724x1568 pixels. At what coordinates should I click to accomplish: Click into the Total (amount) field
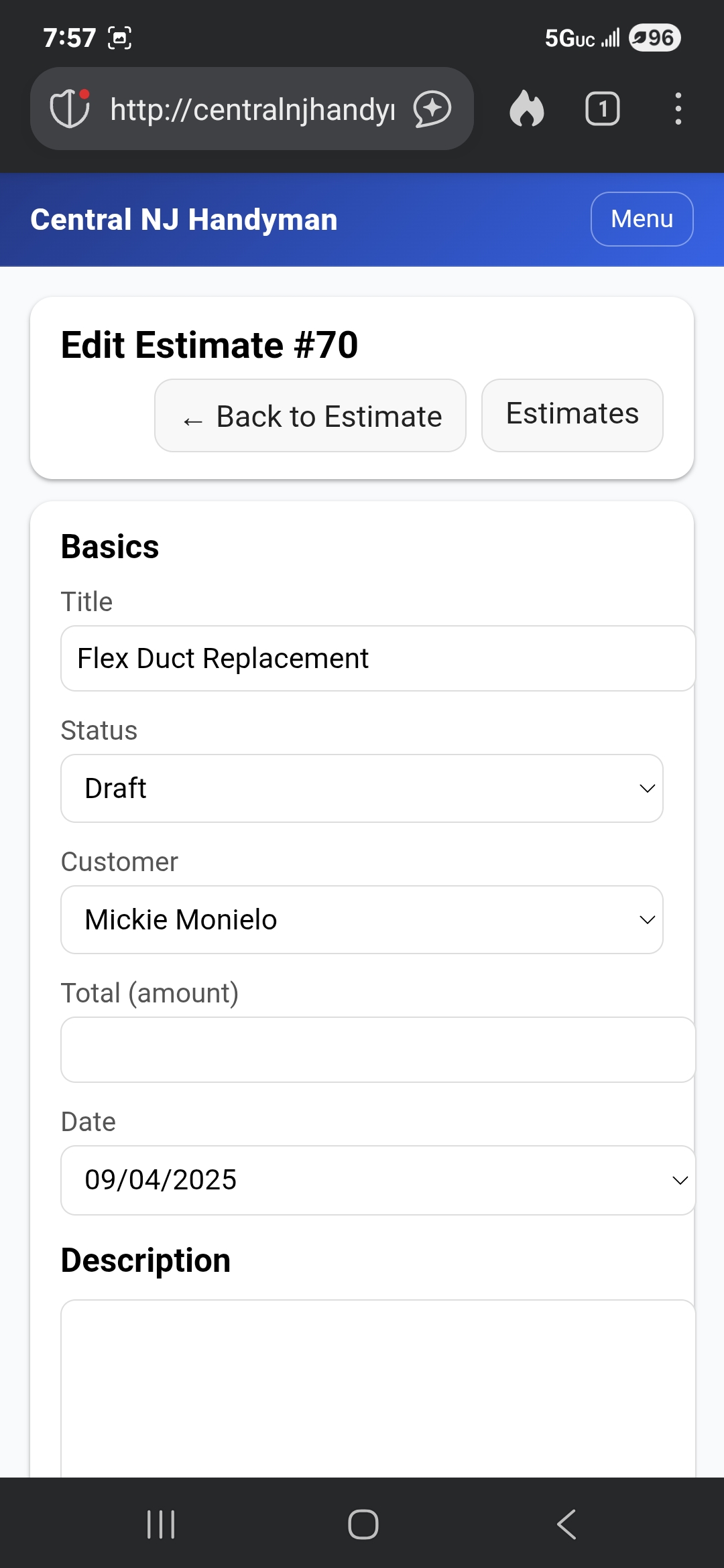377,1049
